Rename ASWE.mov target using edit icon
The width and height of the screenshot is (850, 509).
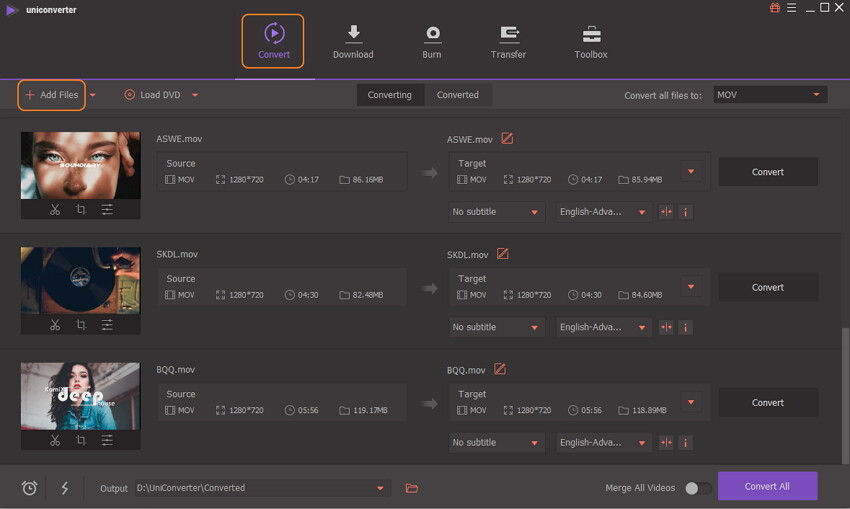507,139
